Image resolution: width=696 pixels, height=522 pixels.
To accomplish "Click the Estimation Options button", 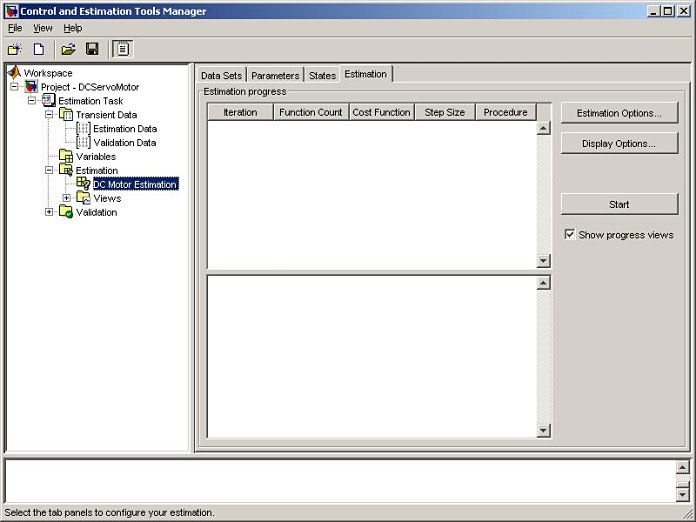I will click(619, 113).
